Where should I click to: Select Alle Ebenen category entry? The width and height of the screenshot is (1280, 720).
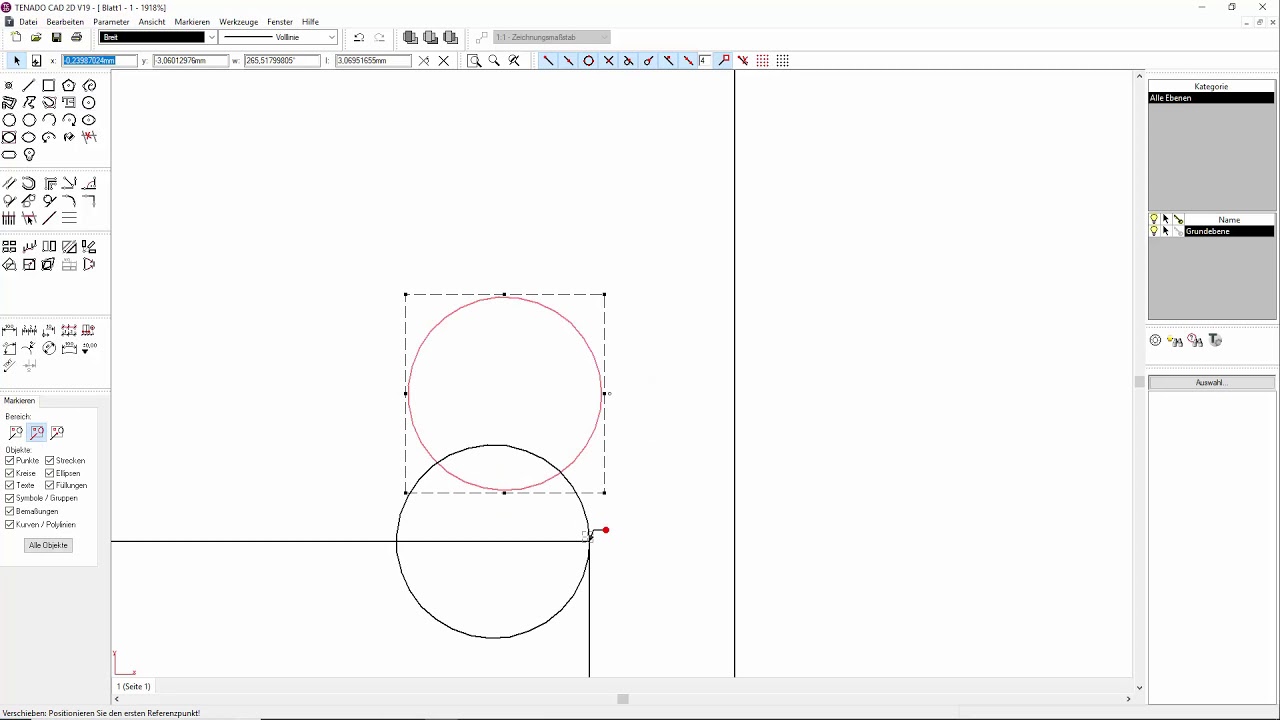point(1211,98)
